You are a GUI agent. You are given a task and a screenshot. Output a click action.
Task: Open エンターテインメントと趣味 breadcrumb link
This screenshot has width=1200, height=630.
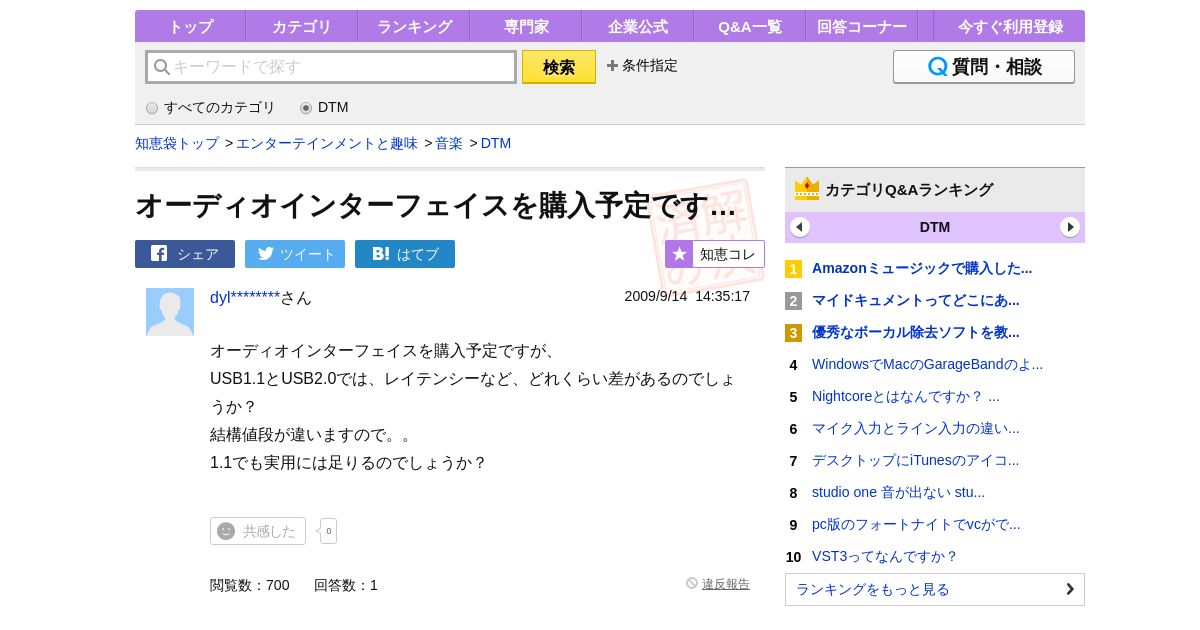(x=327, y=143)
